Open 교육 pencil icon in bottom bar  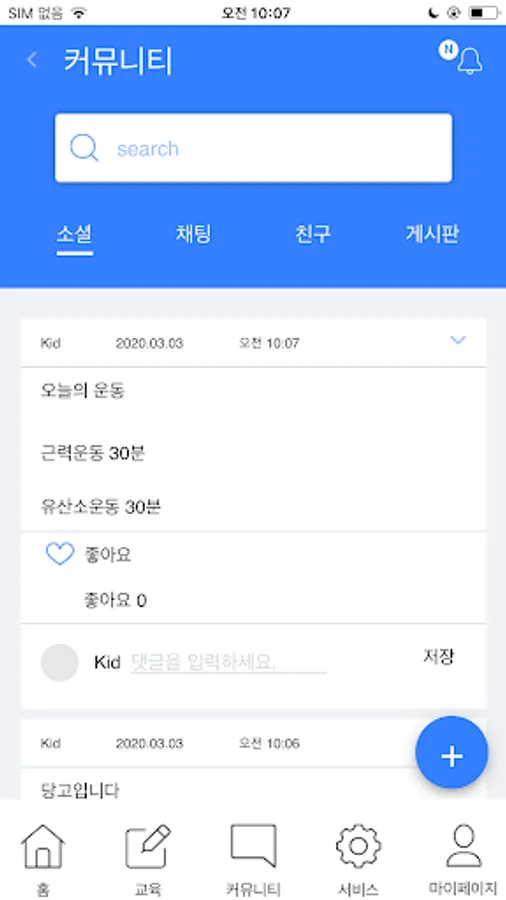coord(148,847)
